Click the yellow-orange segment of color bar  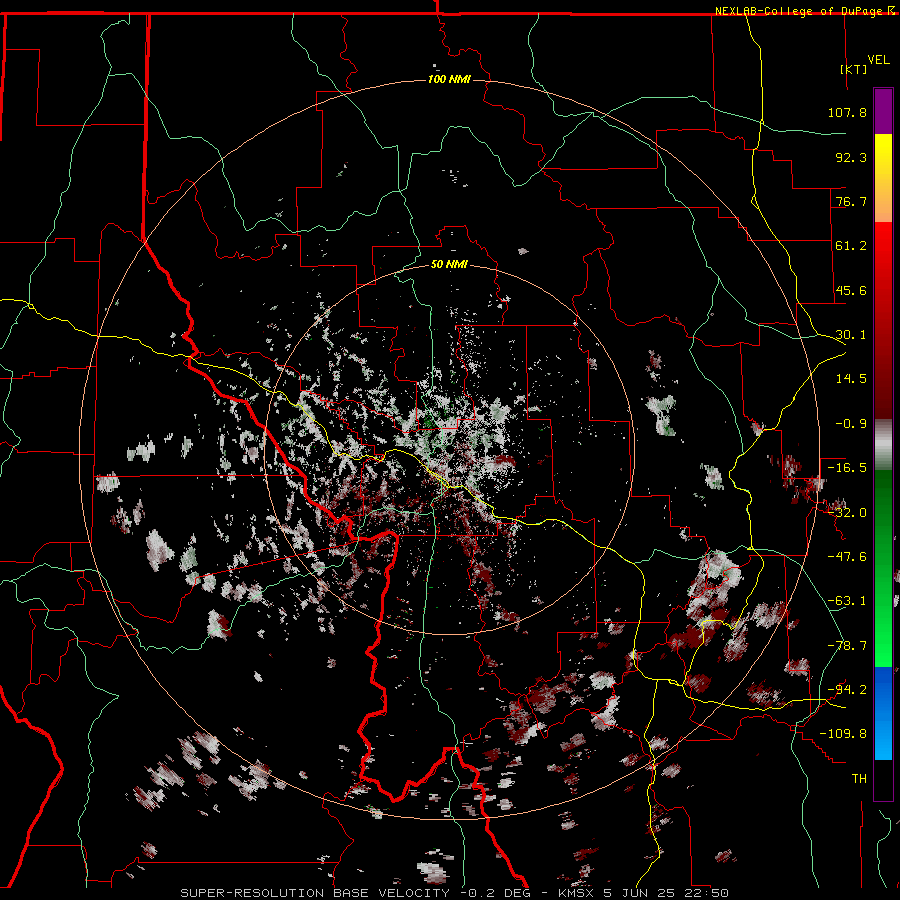pos(883,178)
